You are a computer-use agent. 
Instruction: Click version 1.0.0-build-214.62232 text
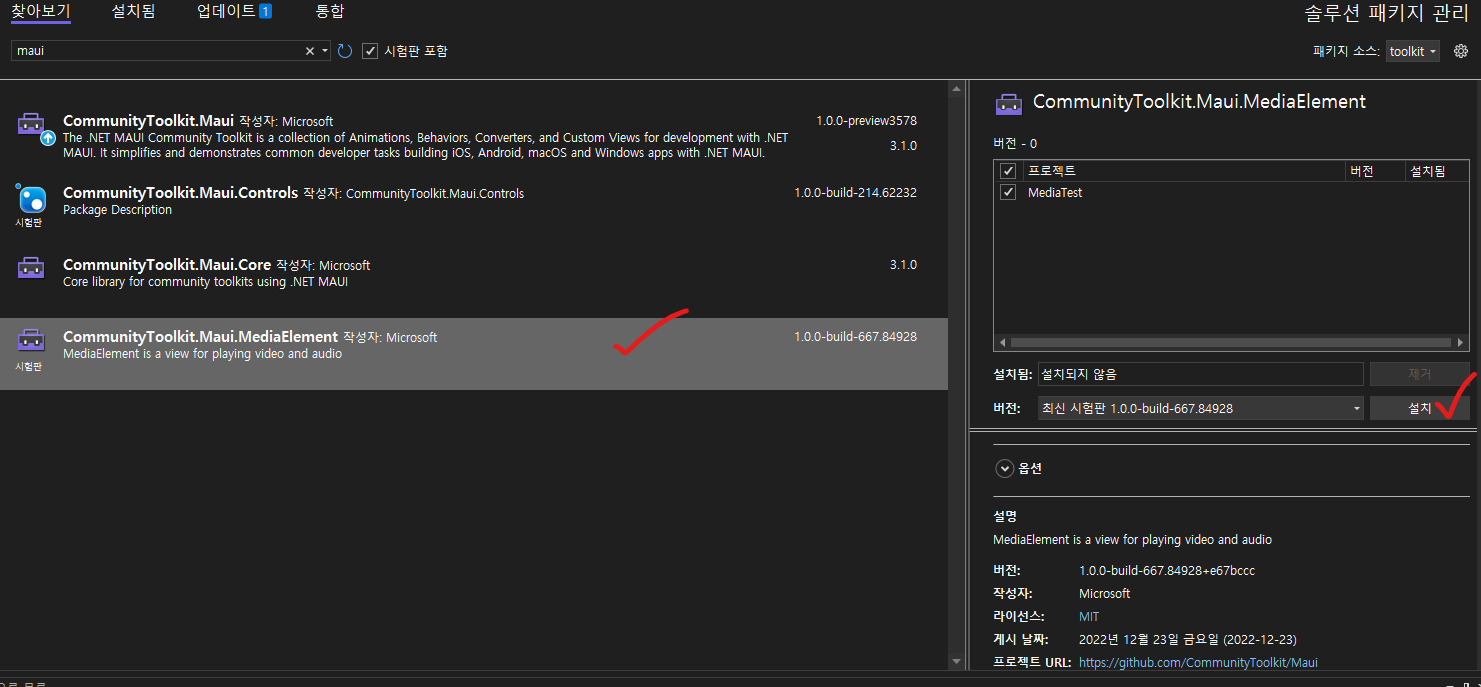pyautogui.click(x=855, y=193)
